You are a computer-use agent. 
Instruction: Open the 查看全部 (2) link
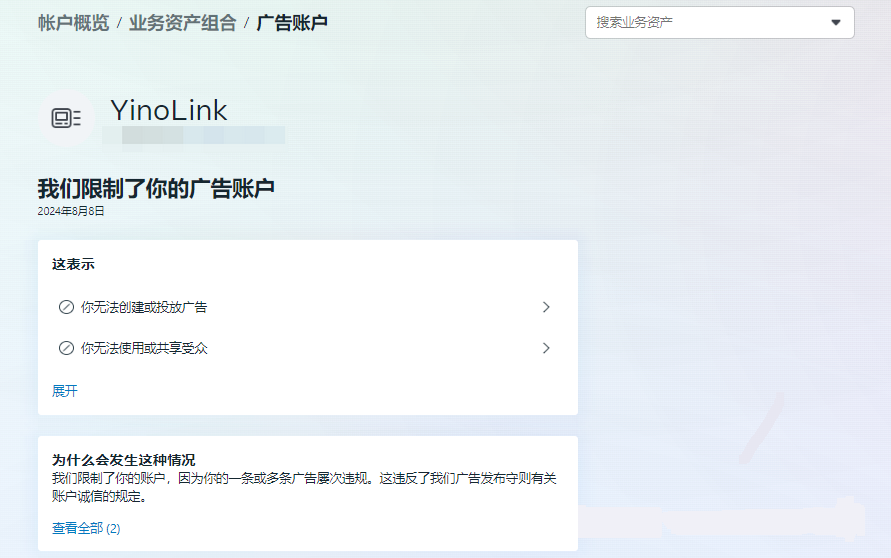coord(86,528)
